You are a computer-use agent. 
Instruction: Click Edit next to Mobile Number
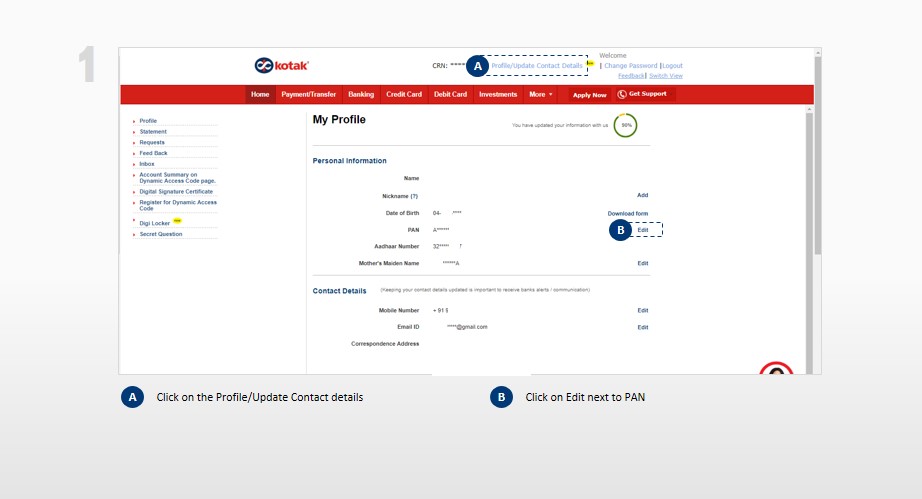[x=643, y=310]
